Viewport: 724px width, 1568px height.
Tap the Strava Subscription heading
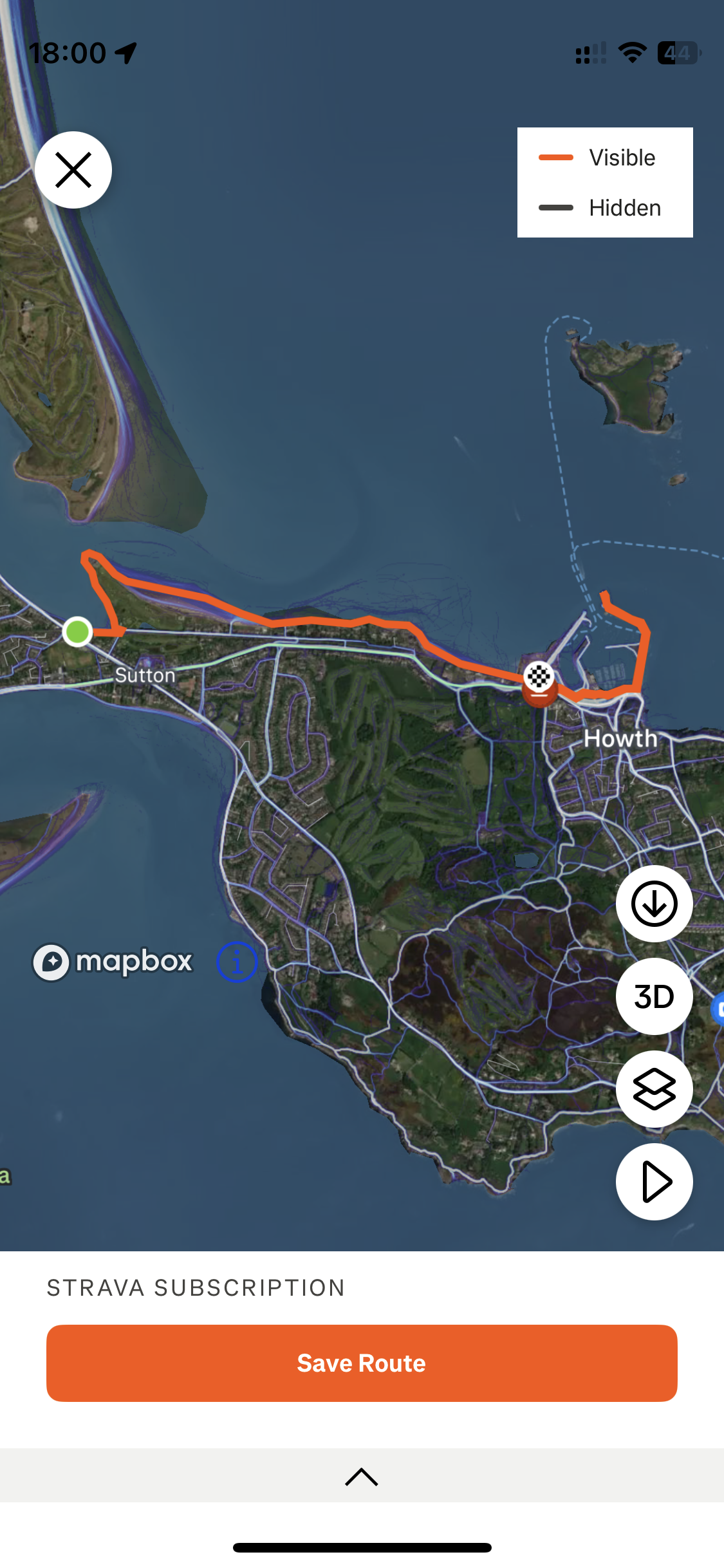tap(196, 1288)
